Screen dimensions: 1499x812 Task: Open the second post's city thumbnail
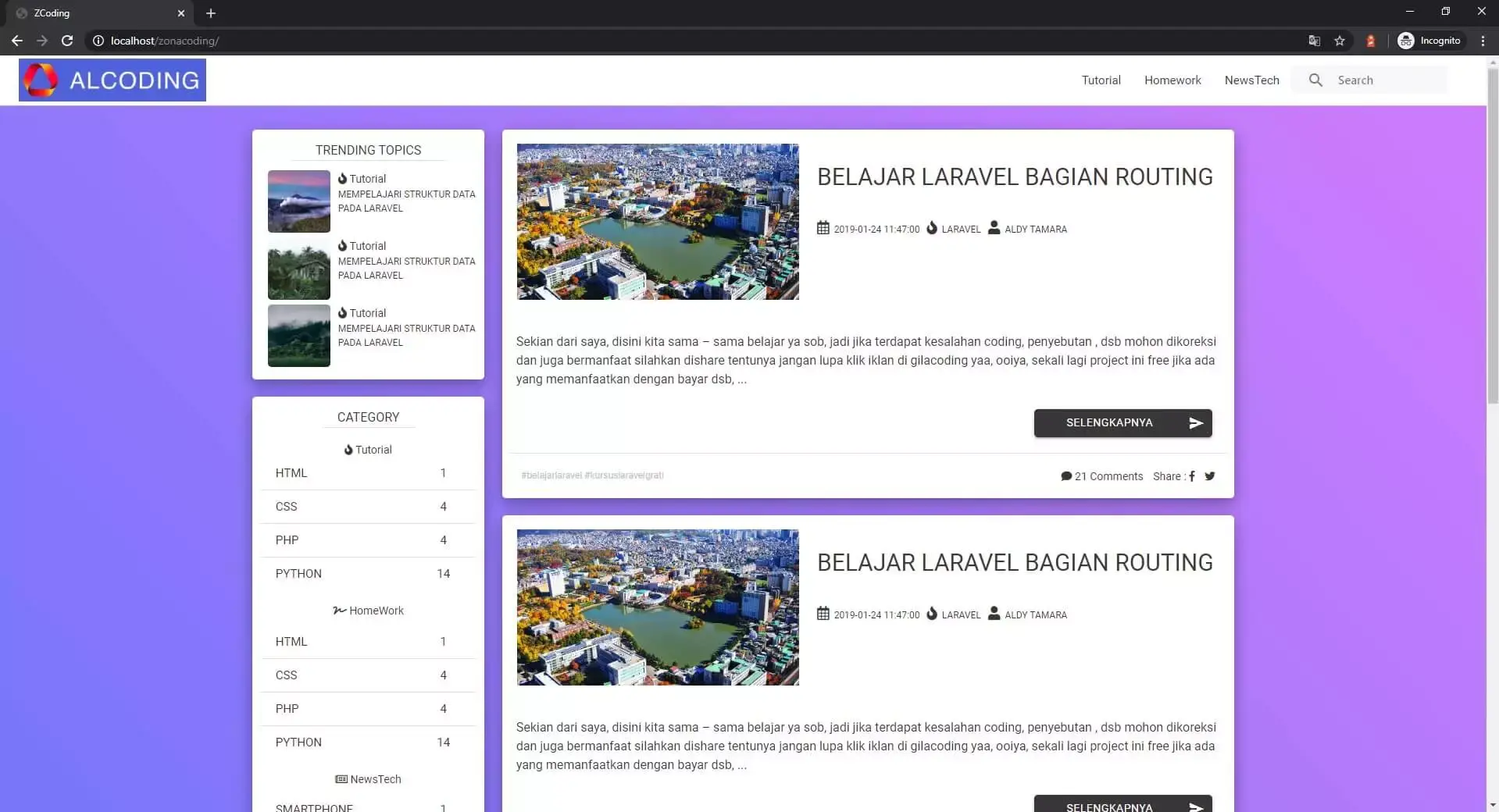click(x=658, y=607)
